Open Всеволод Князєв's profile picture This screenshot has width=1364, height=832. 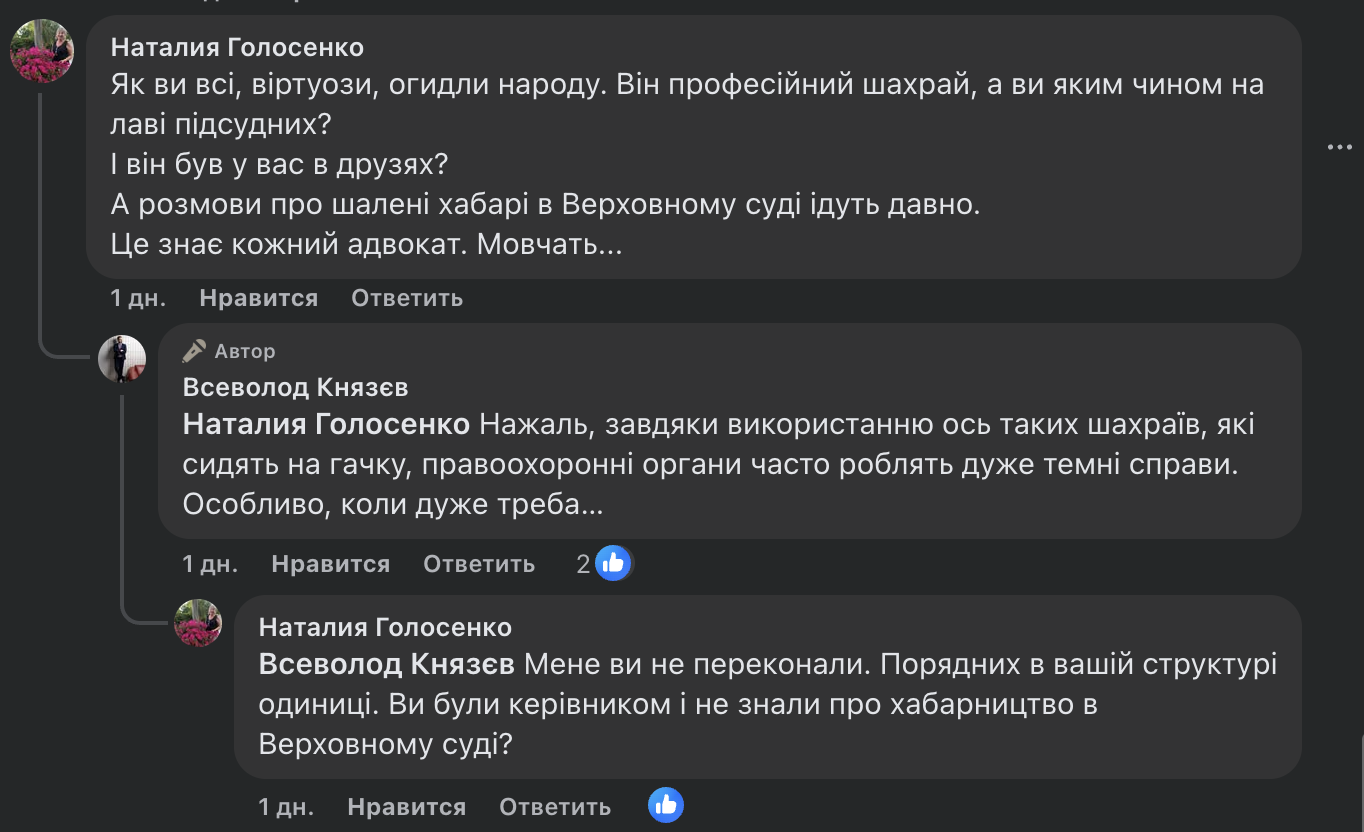click(122, 358)
